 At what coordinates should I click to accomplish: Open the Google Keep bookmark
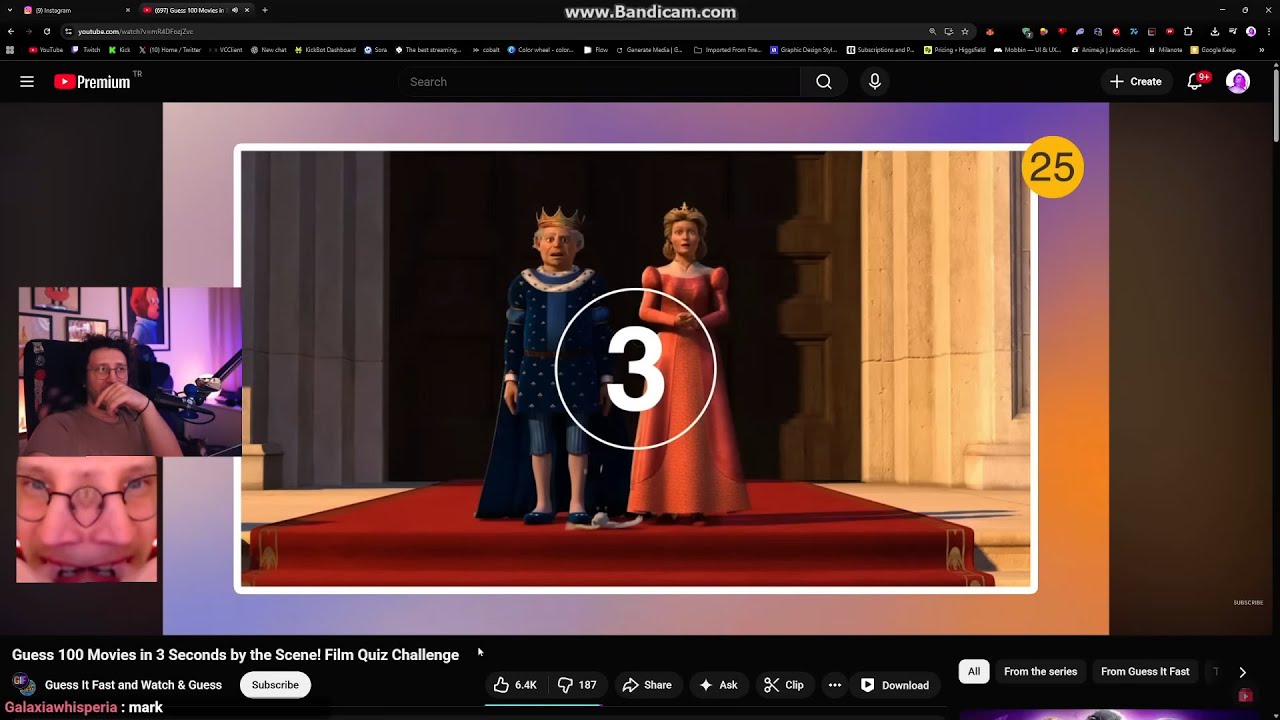tap(1213, 49)
